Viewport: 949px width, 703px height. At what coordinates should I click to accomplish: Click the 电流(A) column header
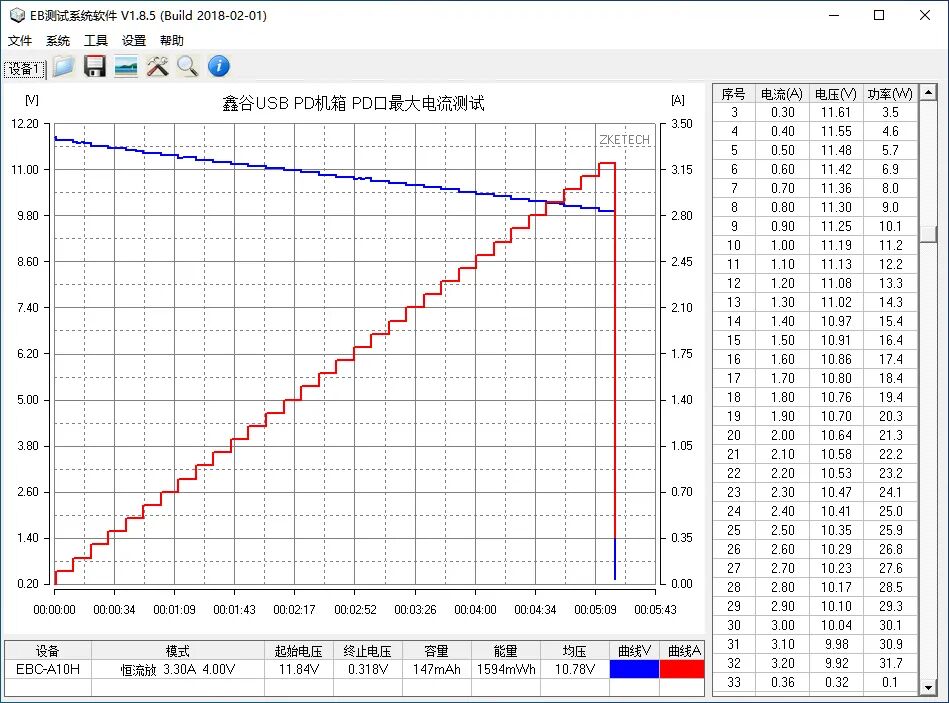(782, 94)
